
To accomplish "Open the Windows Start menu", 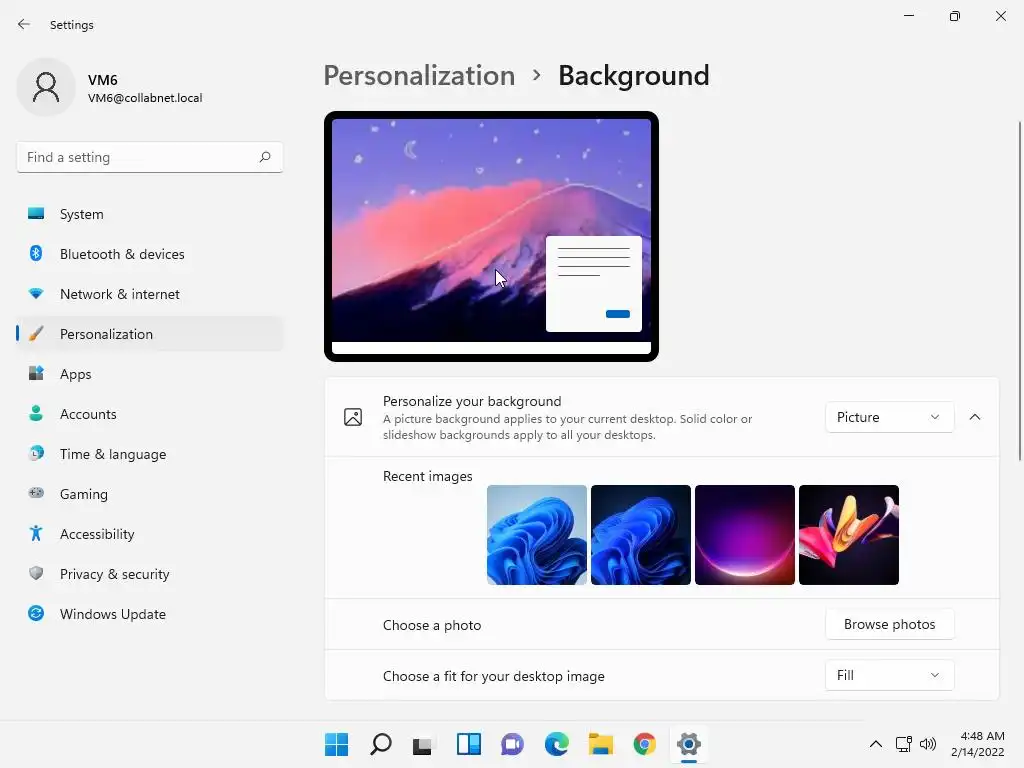I will [x=336, y=744].
